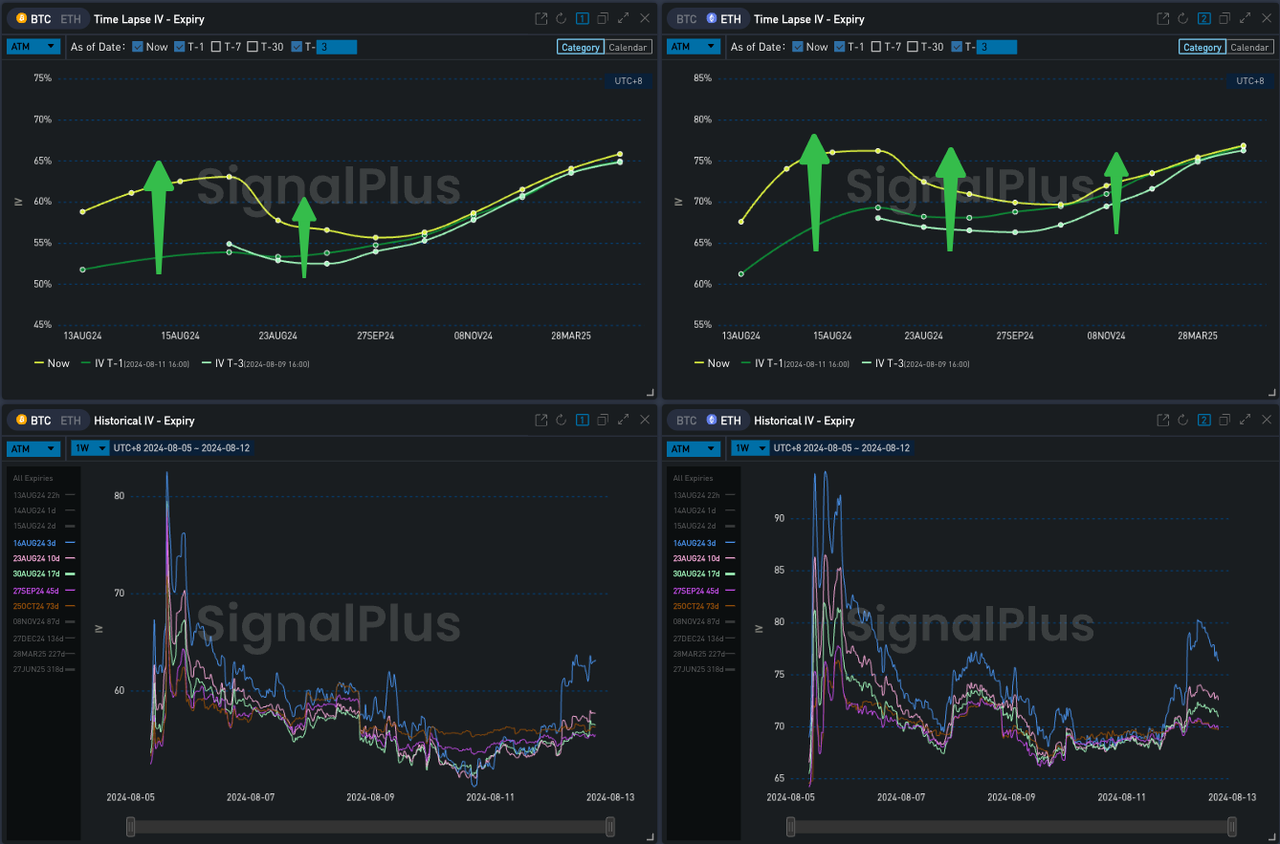Duplicate the ETH Time Lapse IV panel
This screenshot has width=1280, height=844.
pyautogui.click(x=1225, y=19)
